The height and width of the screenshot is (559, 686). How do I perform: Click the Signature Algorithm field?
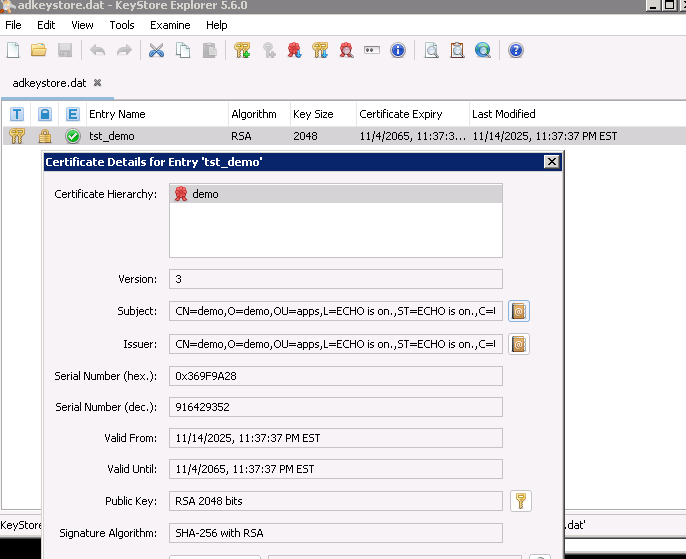tap(336, 534)
